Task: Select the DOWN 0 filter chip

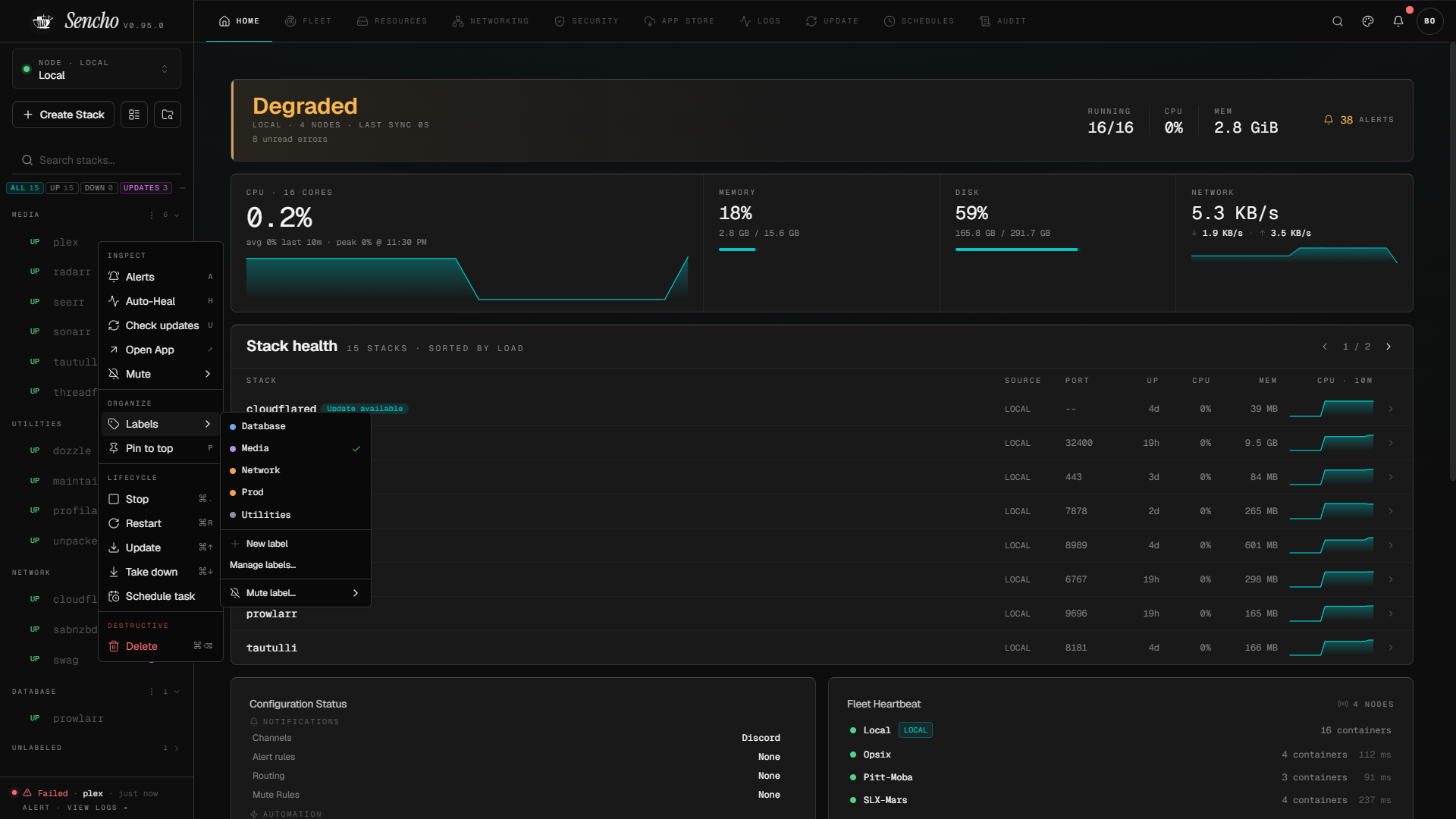Action: [x=99, y=188]
